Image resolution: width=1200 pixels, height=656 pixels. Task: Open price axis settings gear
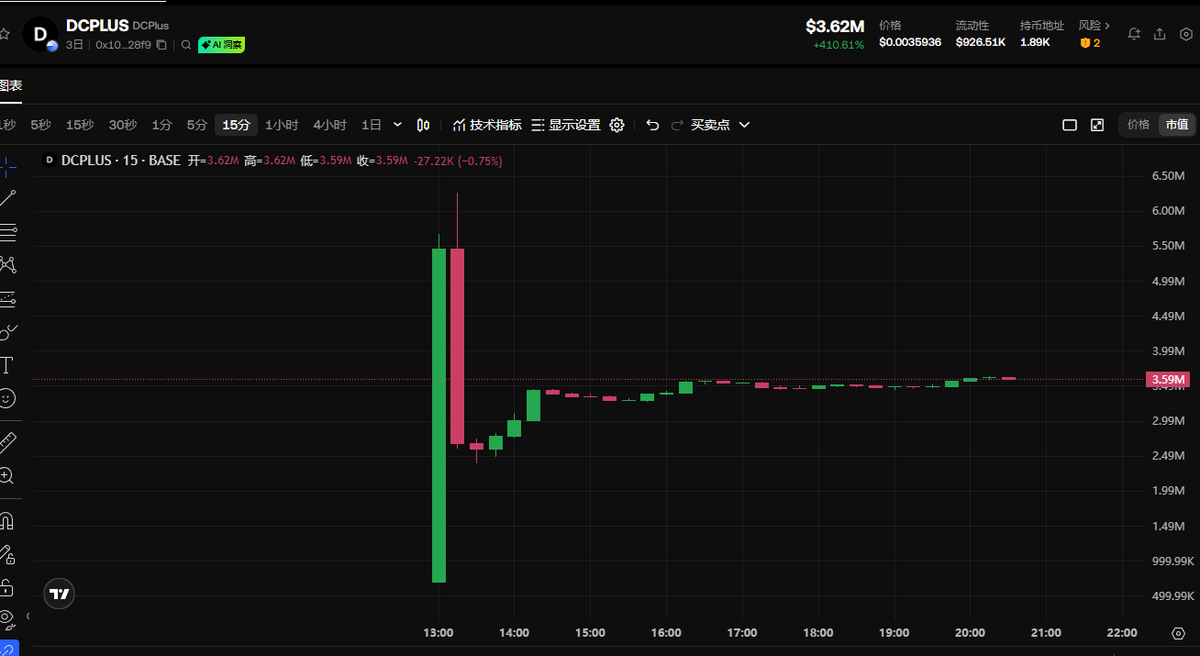click(x=1177, y=633)
